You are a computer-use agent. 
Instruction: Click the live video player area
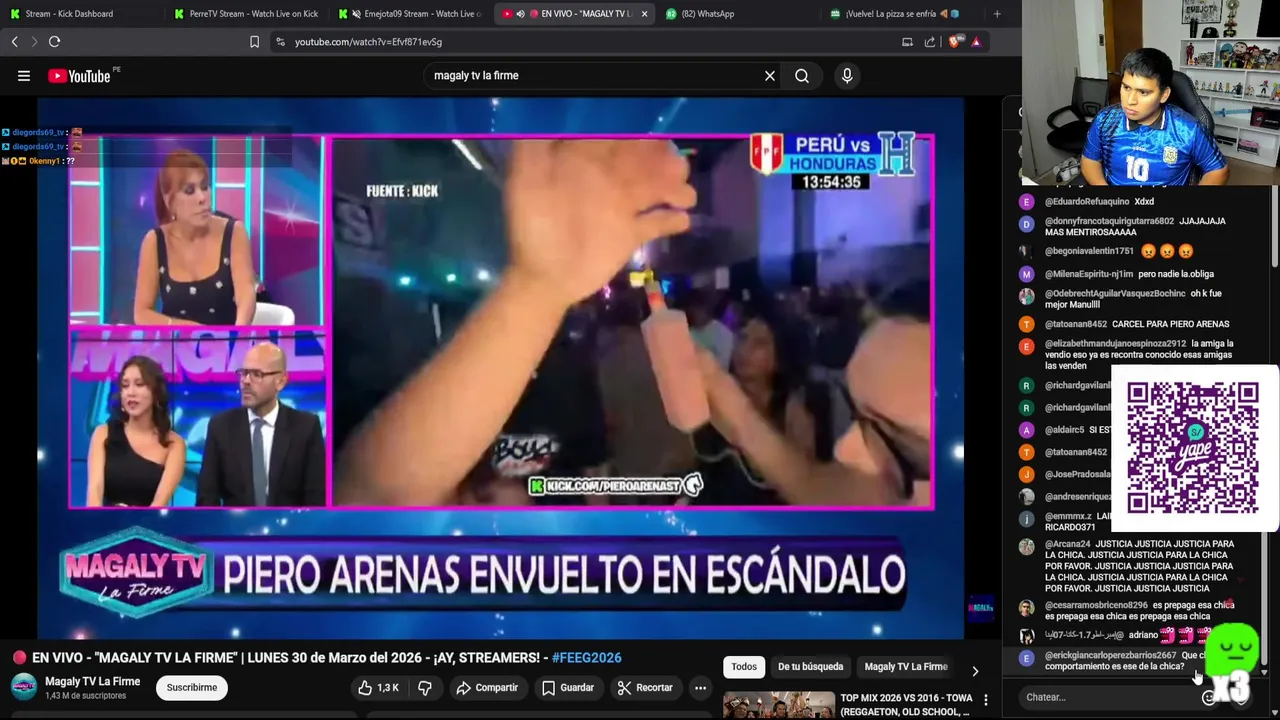500,368
